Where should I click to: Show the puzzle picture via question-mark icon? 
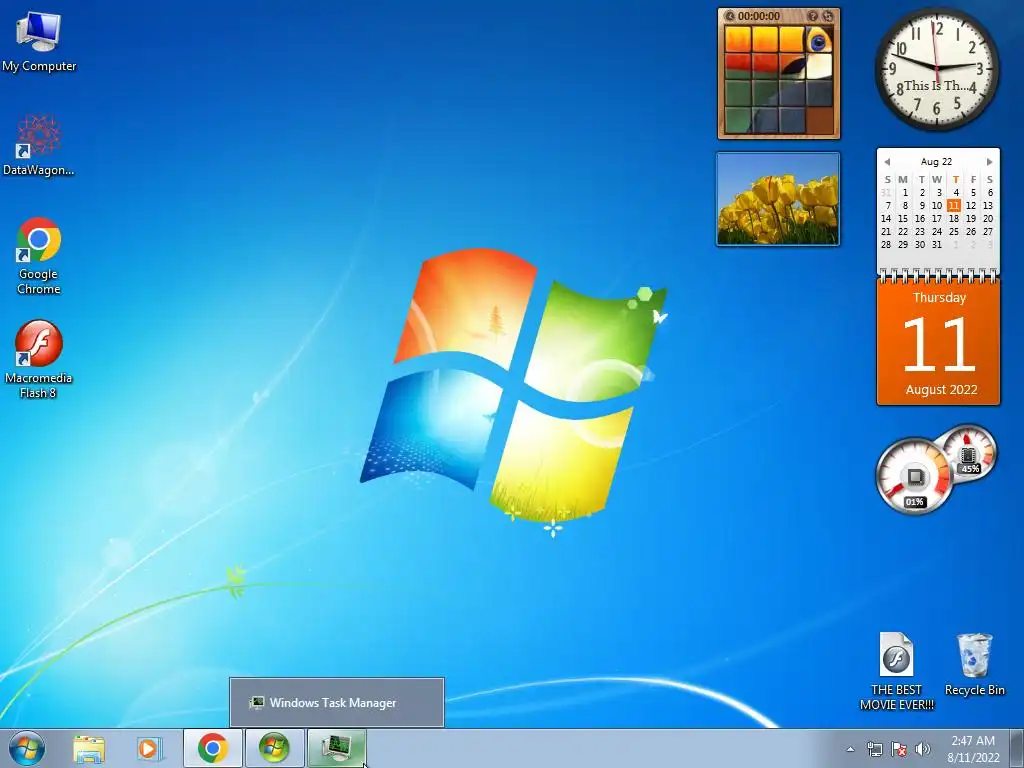pyautogui.click(x=812, y=16)
